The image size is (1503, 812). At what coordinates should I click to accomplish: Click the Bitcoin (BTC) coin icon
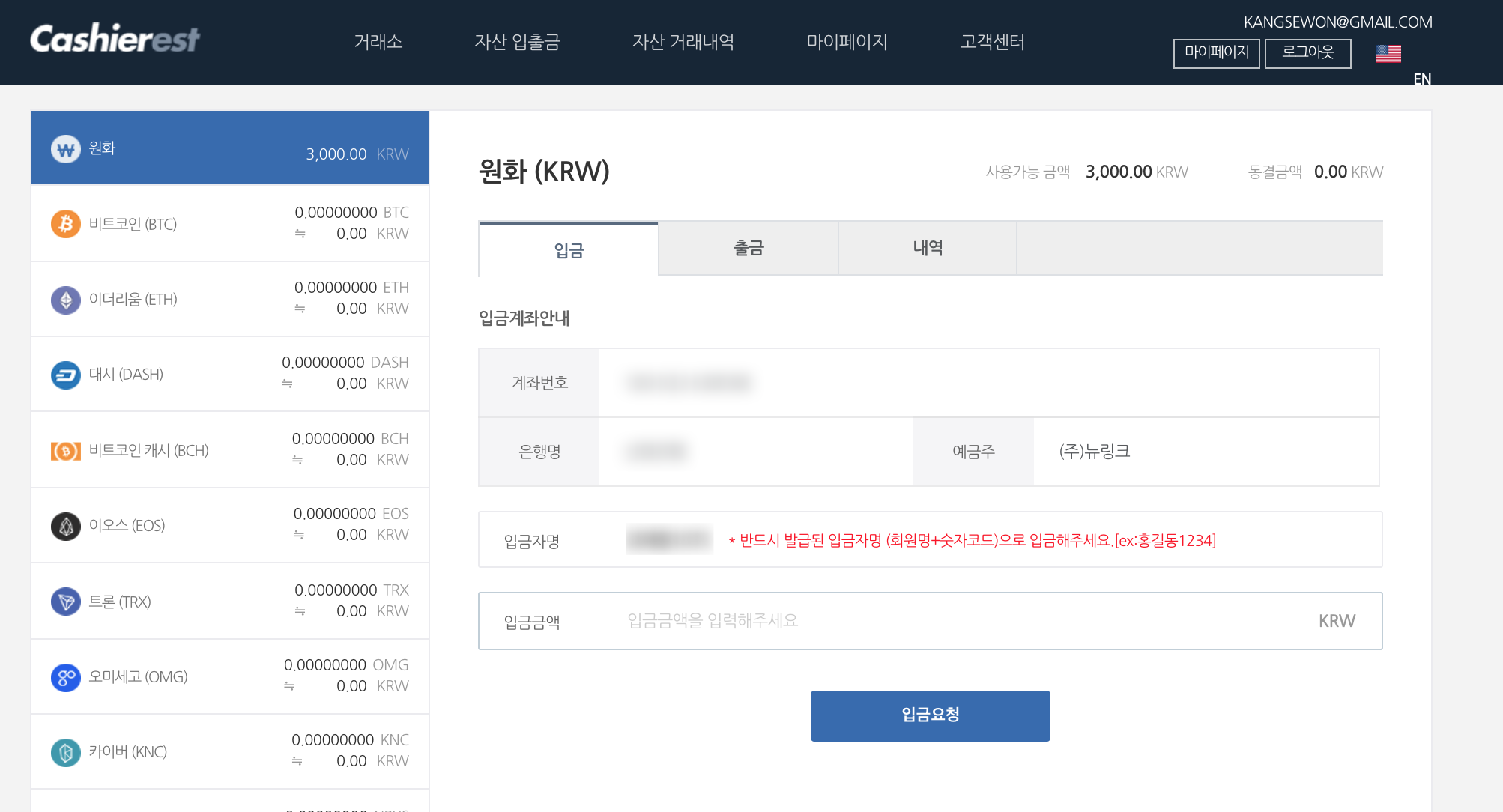[x=66, y=224]
